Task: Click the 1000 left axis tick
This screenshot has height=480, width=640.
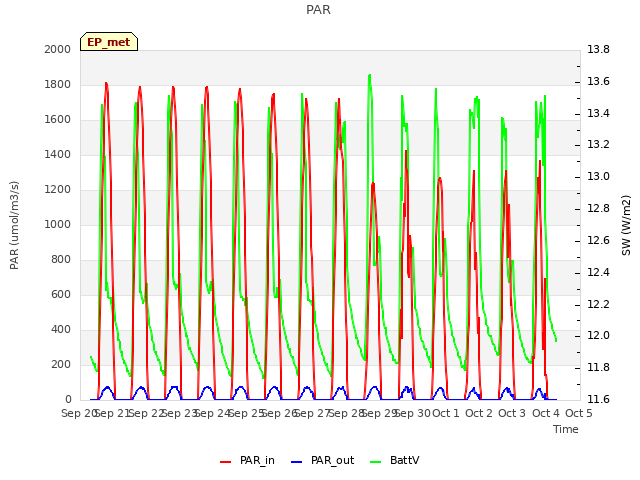Action: (58, 224)
